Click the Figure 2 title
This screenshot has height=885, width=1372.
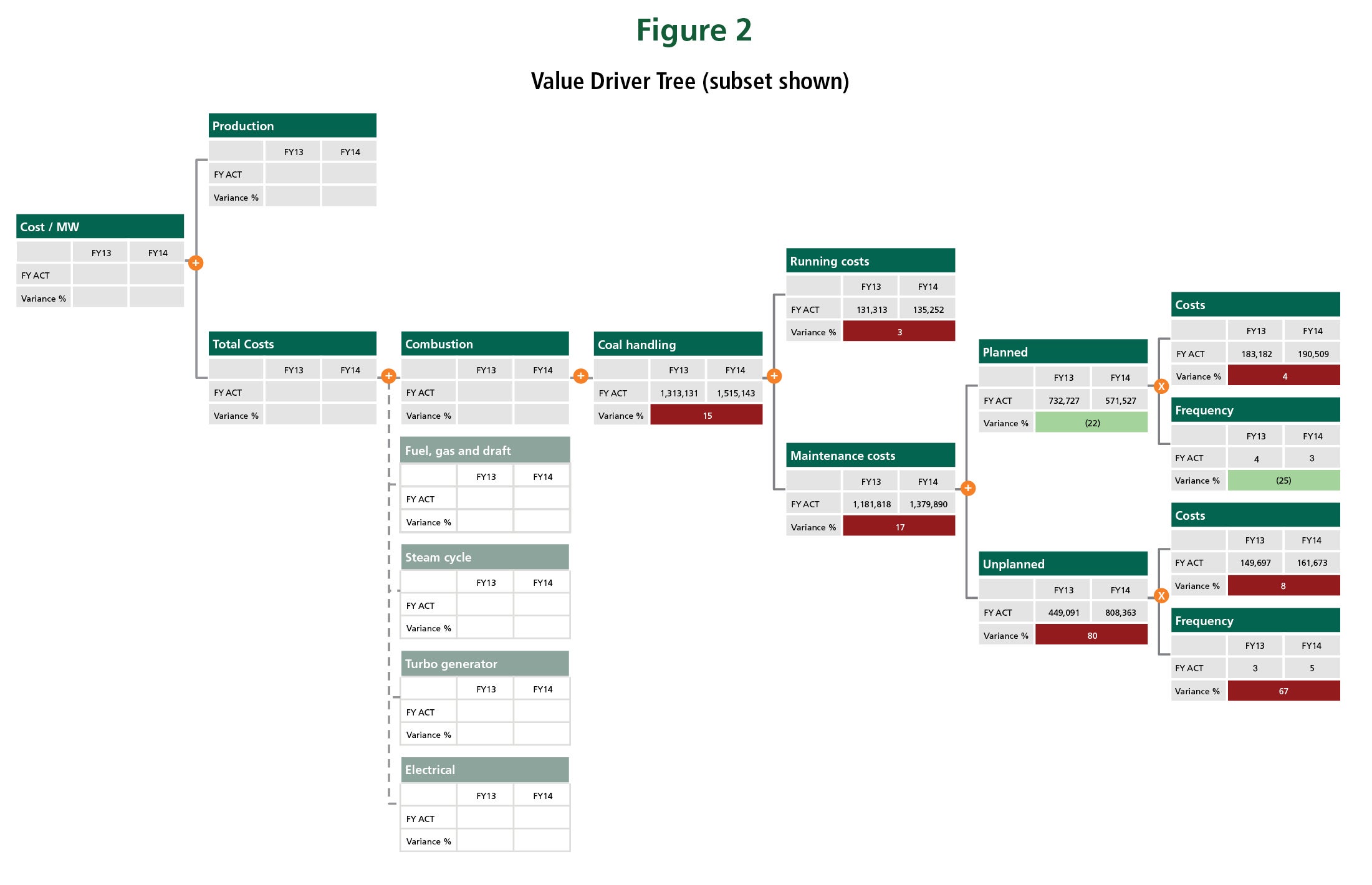(694, 31)
